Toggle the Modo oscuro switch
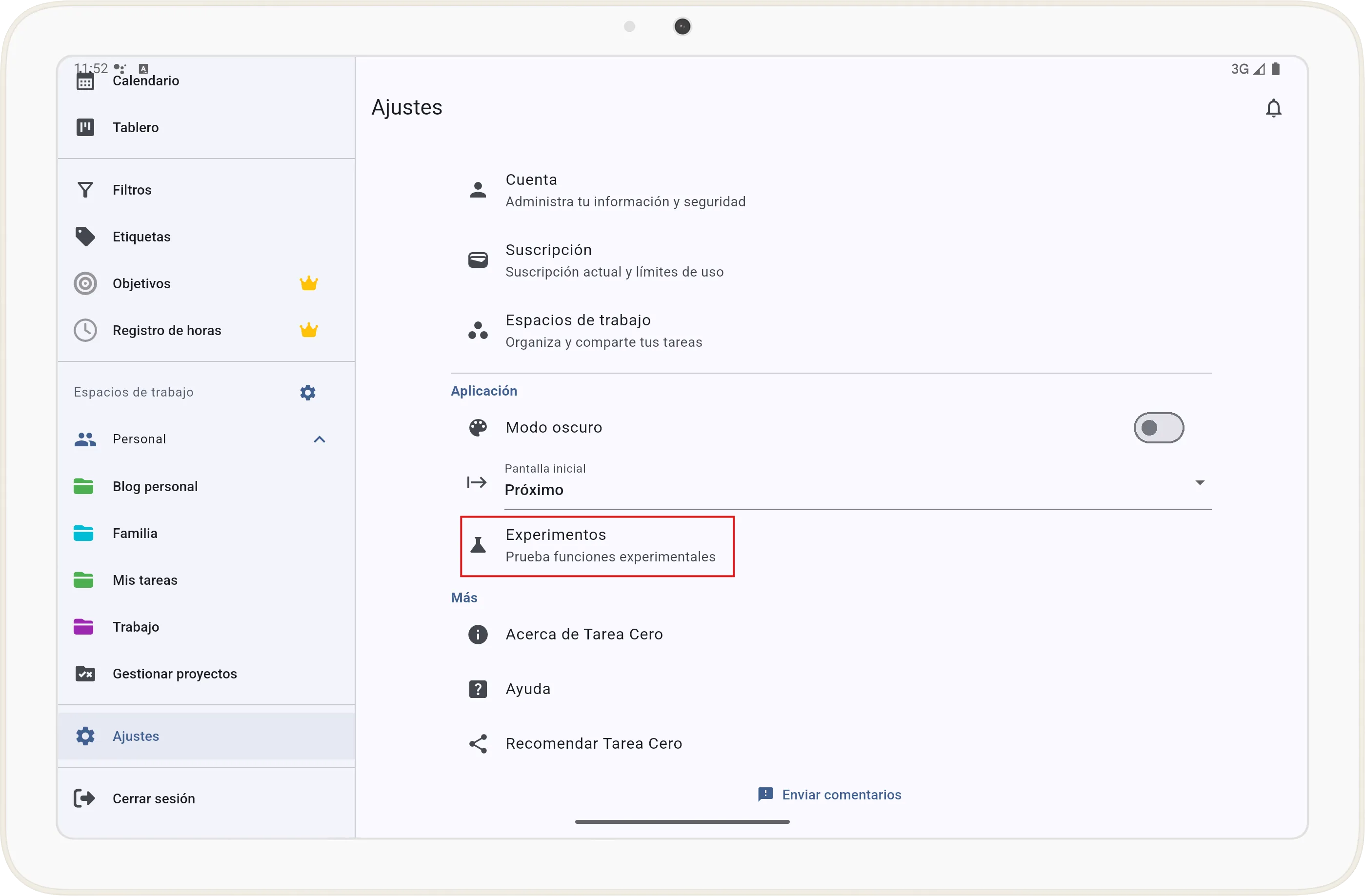The width and height of the screenshot is (1365, 896). (1159, 428)
